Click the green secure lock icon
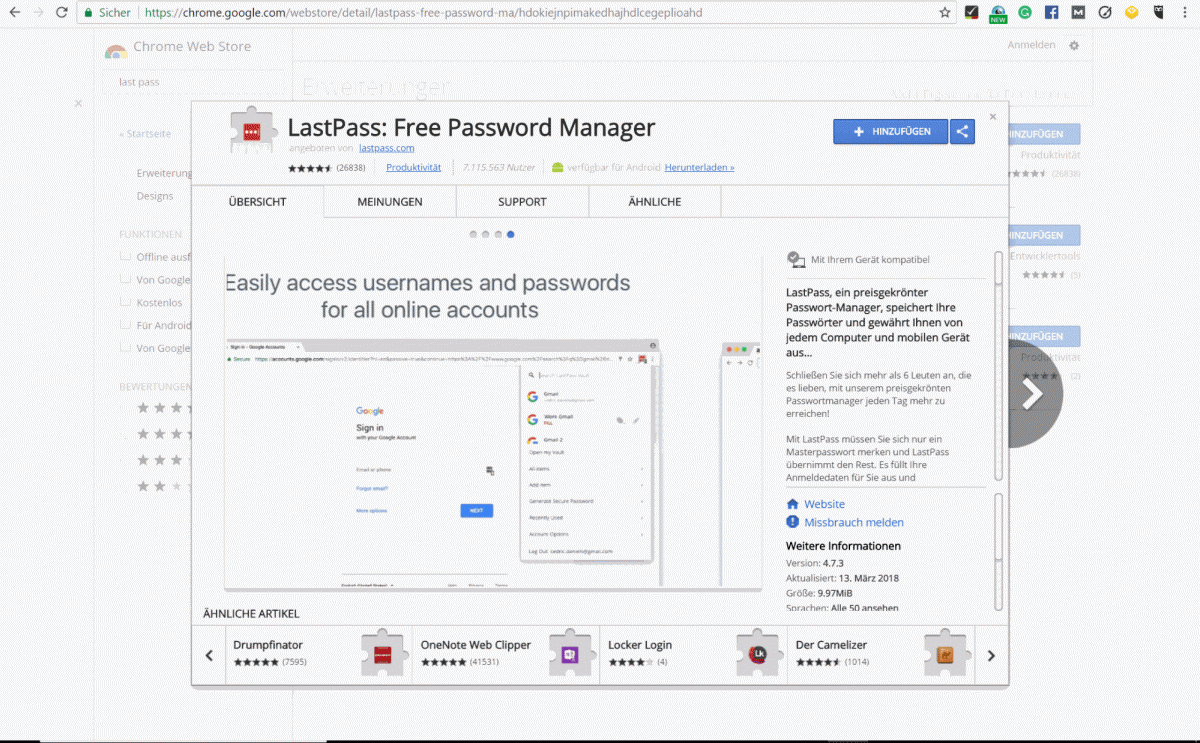 [89, 13]
